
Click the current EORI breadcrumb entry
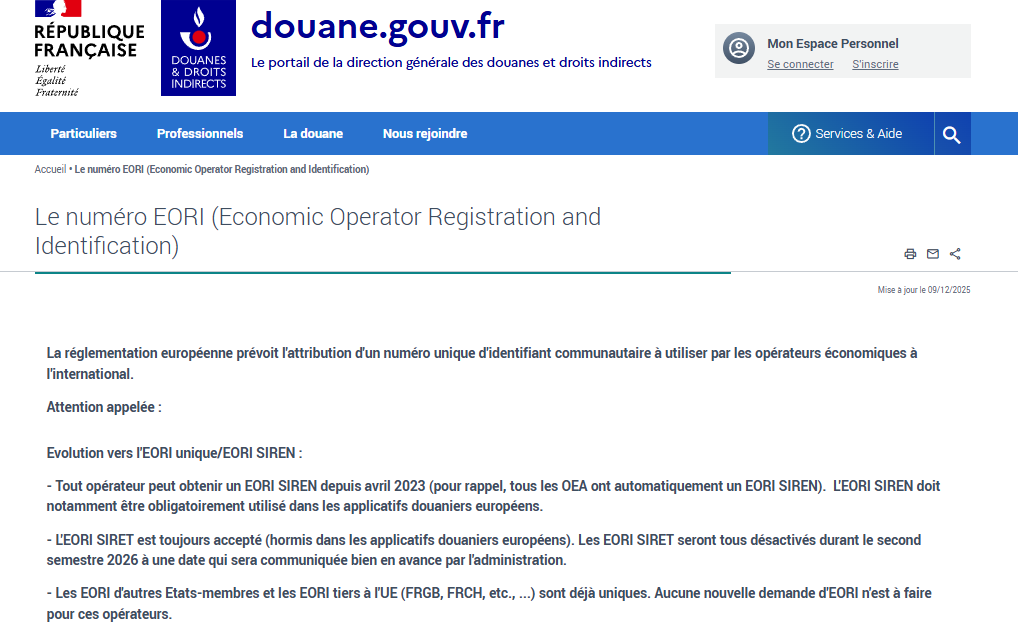(x=222, y=170)
